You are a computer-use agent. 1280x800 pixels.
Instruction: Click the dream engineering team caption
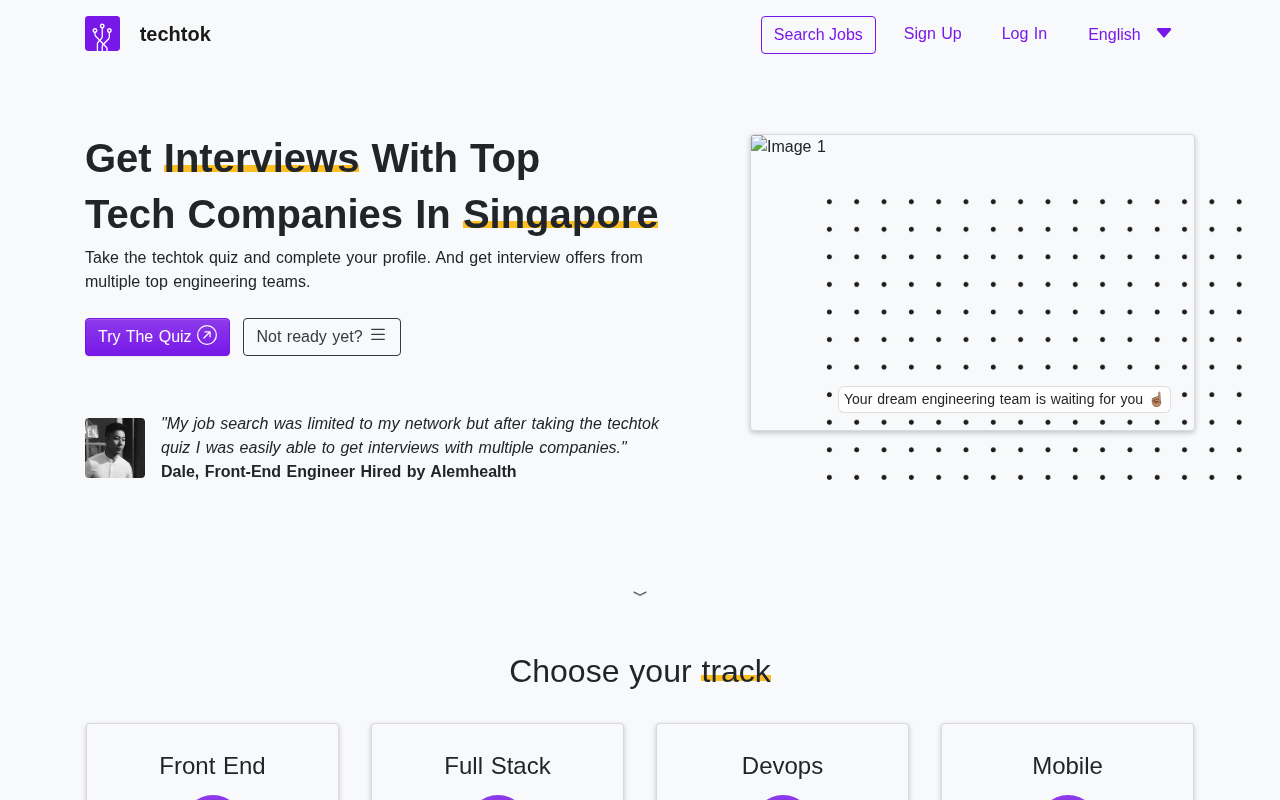point(1004,399)
